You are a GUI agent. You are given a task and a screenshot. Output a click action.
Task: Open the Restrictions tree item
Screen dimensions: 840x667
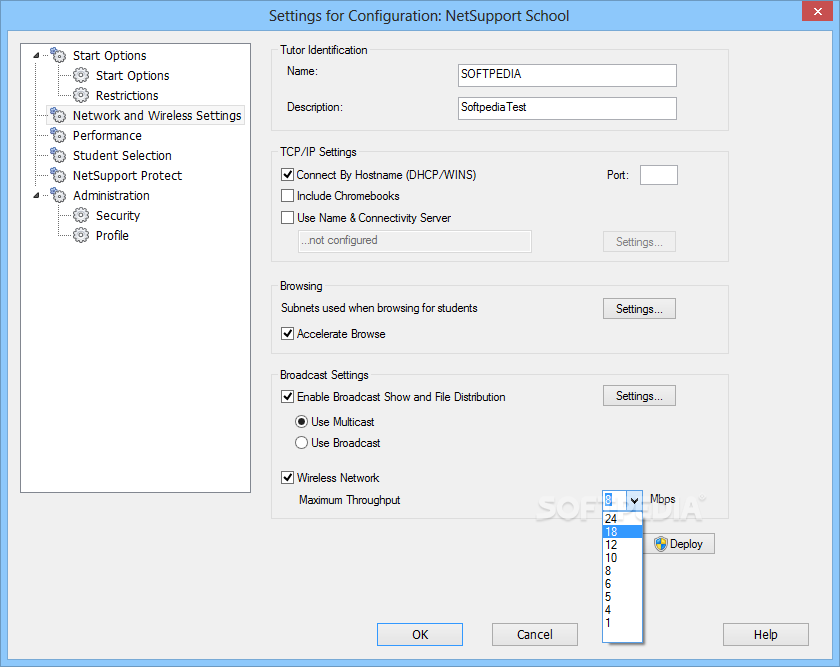(127, 95)
